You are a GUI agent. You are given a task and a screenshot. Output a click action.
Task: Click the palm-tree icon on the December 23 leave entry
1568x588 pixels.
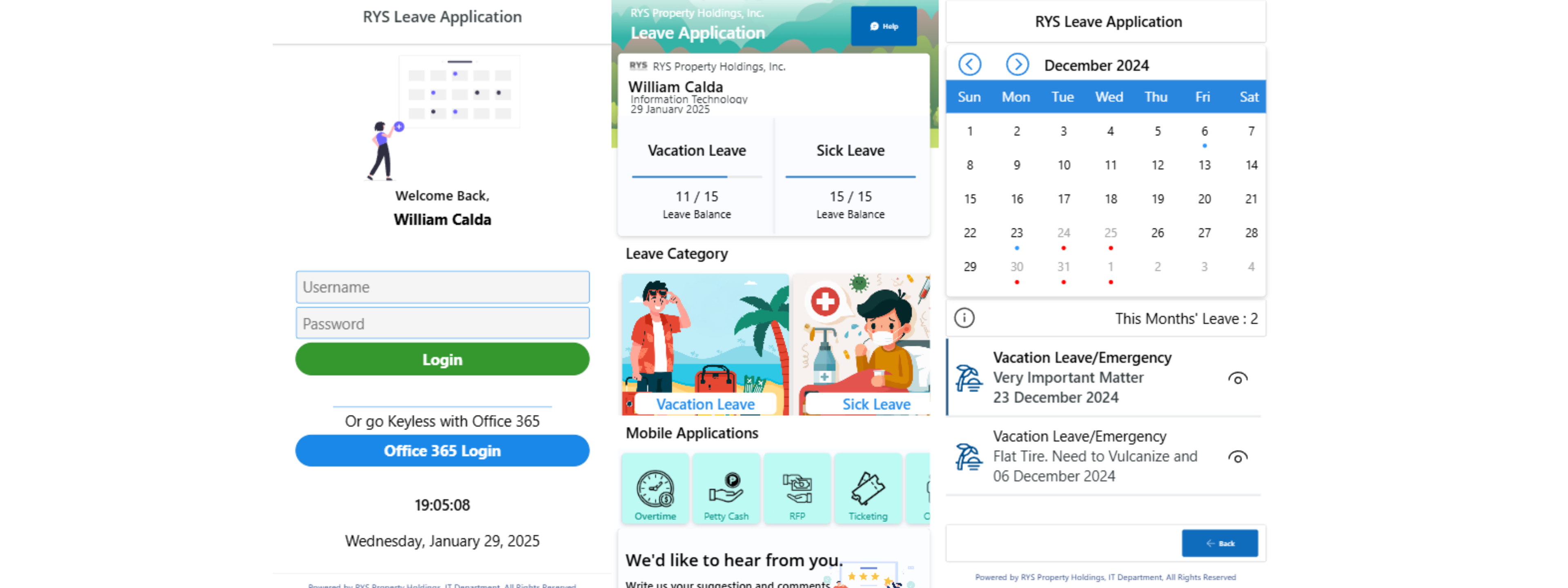coord(969,377)
